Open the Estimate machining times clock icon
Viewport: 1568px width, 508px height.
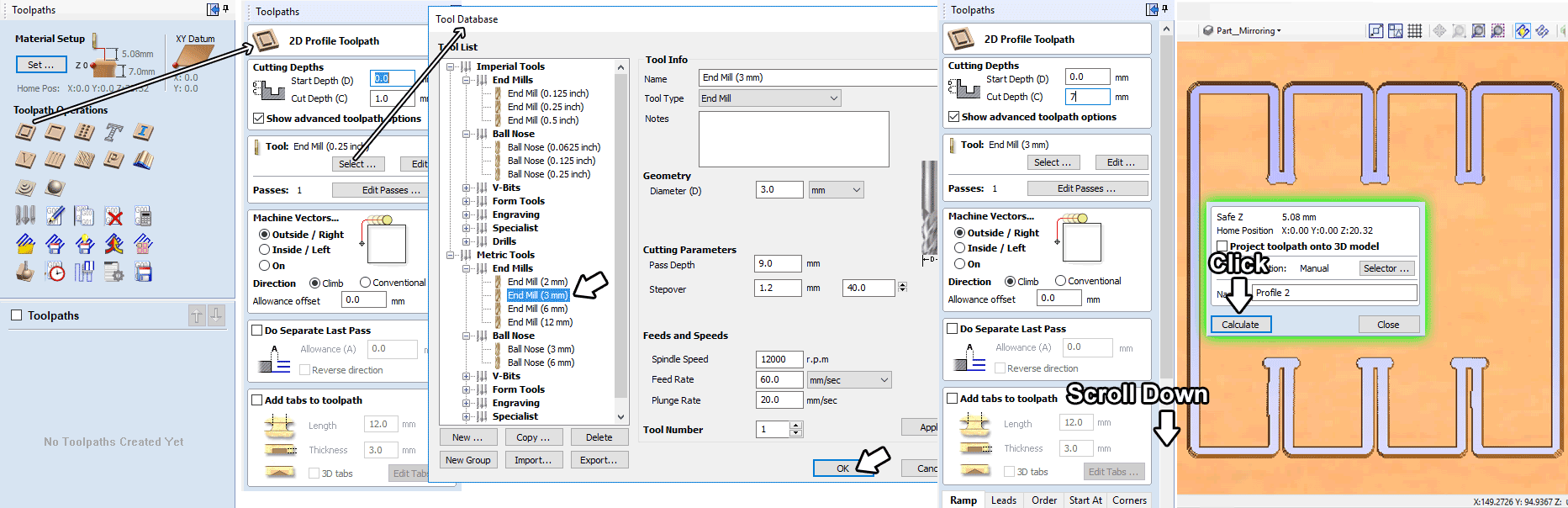tap(55, 272)
